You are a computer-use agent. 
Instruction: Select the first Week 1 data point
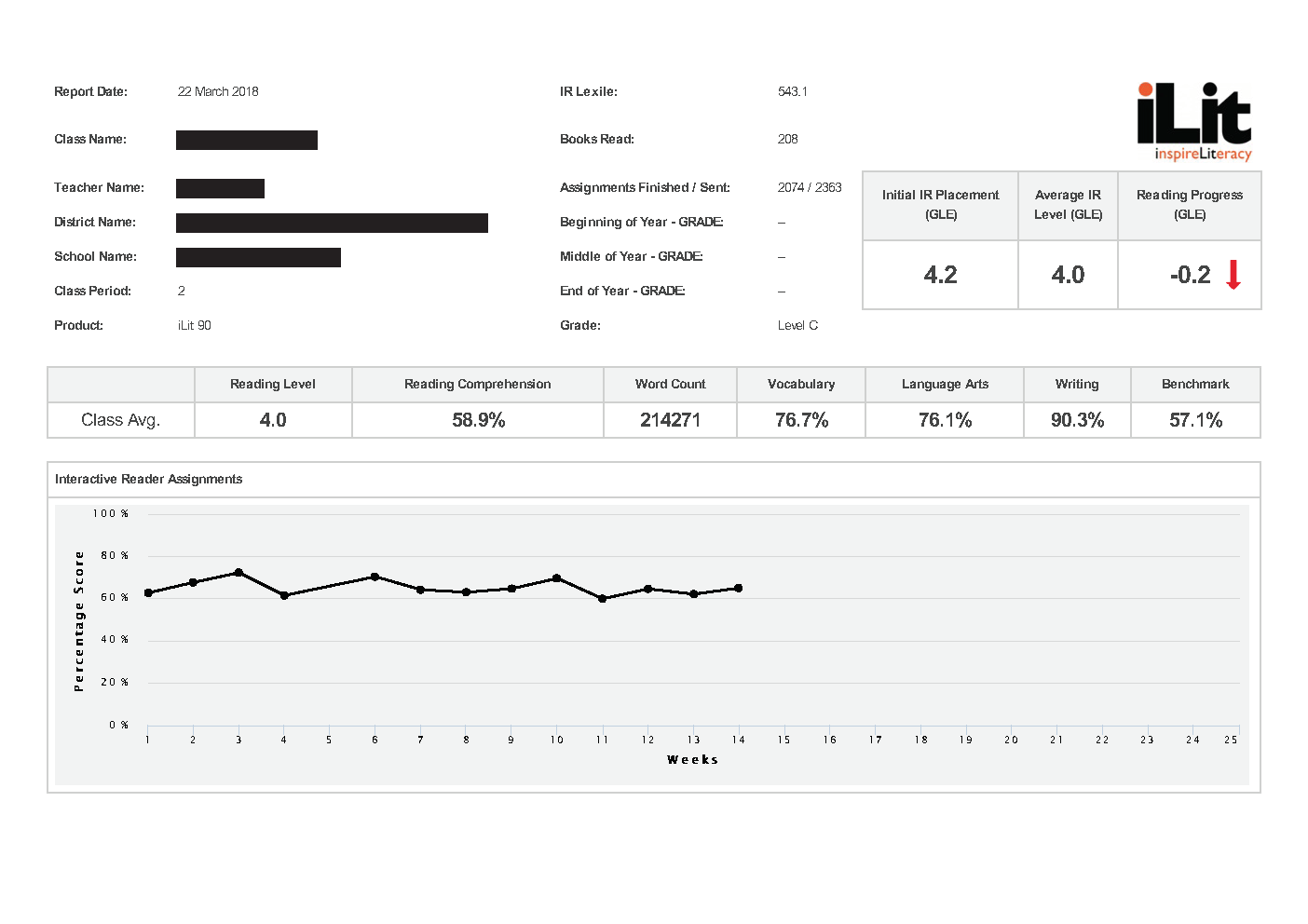tap(147, 592)
